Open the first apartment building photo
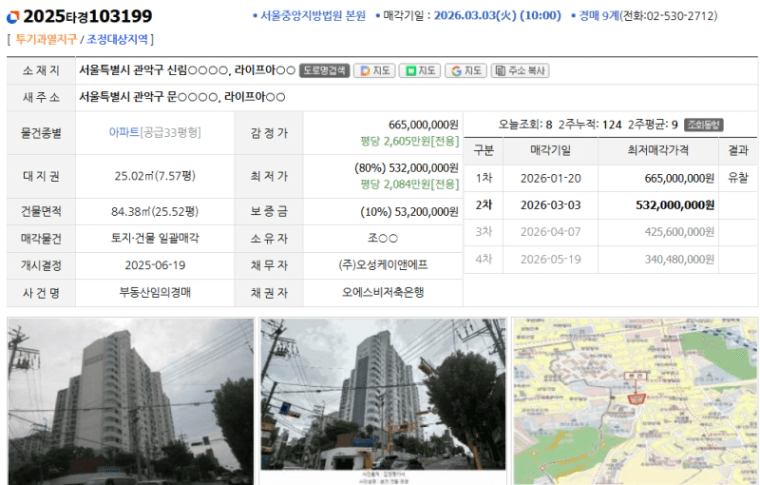Viewport: 760px width, 485px height. pos(130,401)
